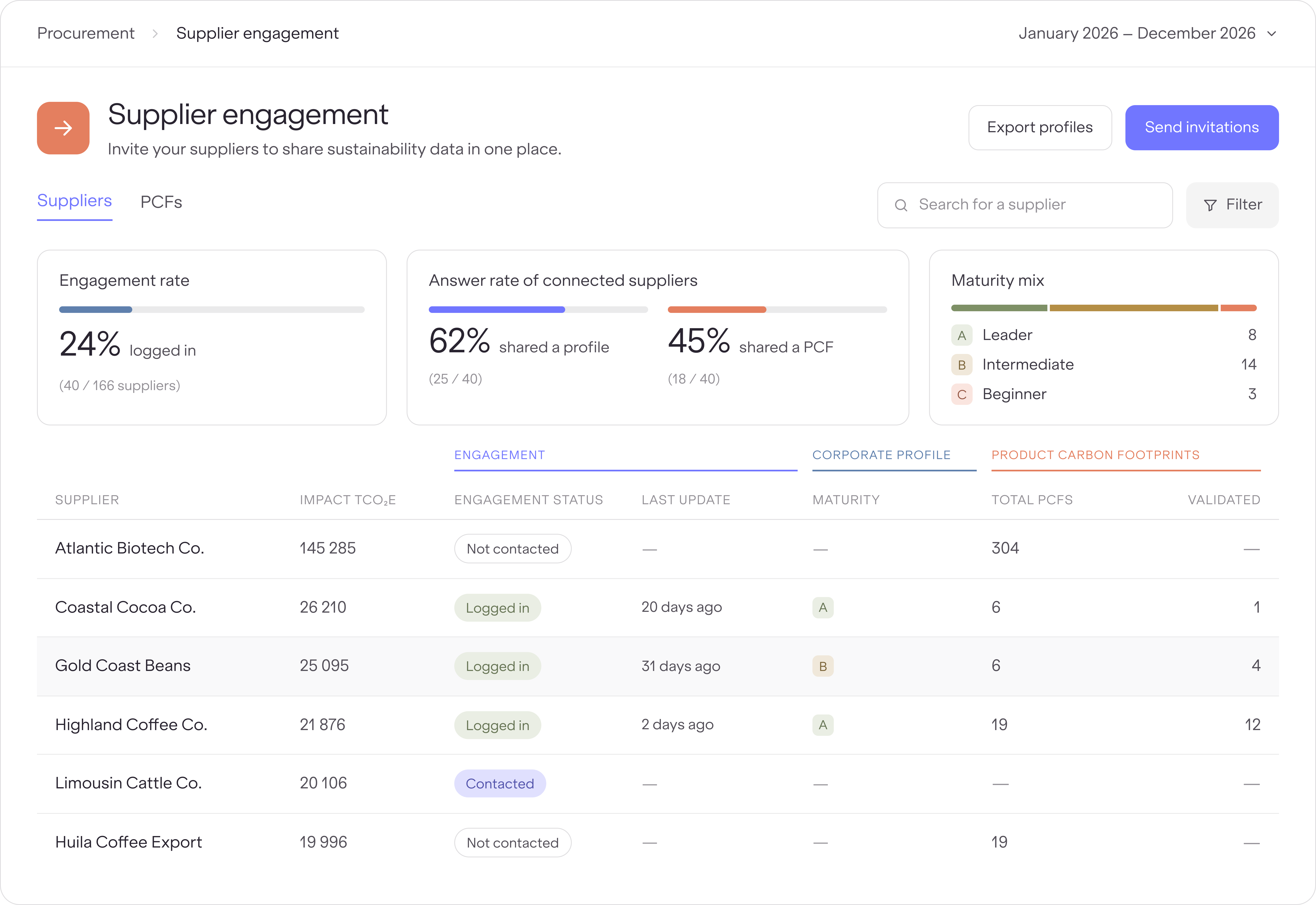Click total PCFs value 304
This screenshot has width=1316, height=905.
pos(1005,548)
